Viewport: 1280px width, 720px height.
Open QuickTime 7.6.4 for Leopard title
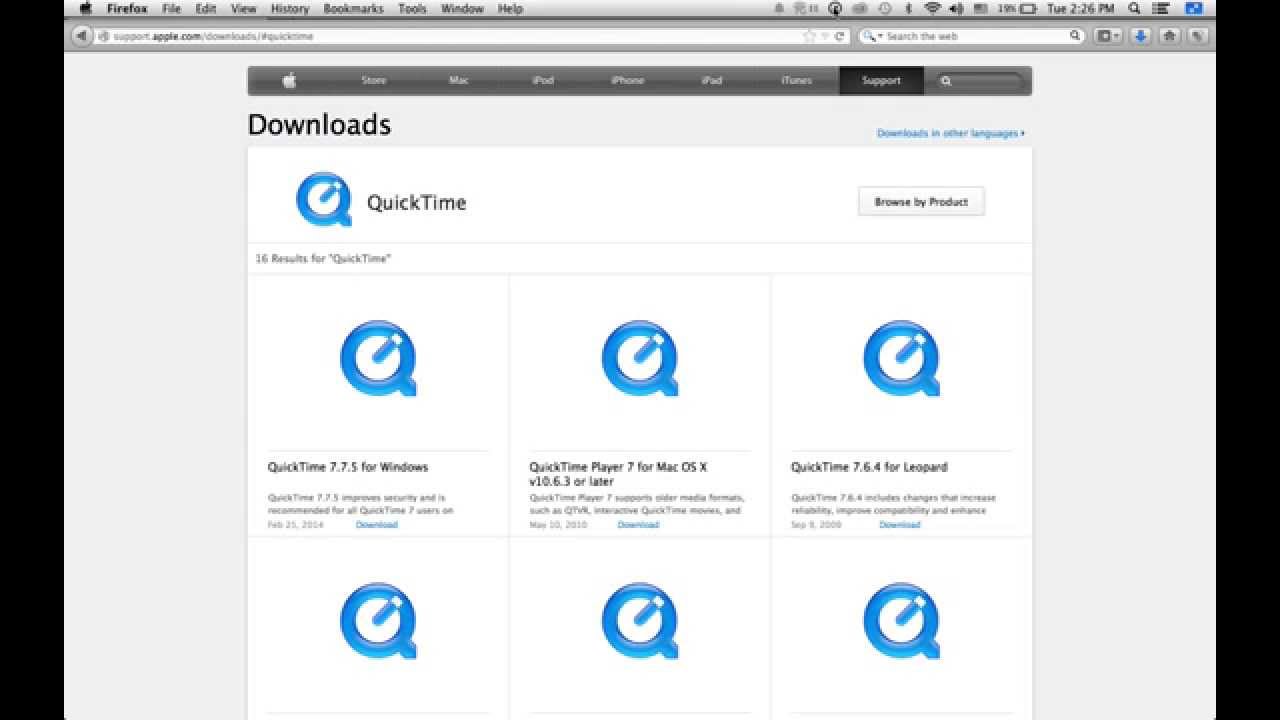[x=869, y=467]
